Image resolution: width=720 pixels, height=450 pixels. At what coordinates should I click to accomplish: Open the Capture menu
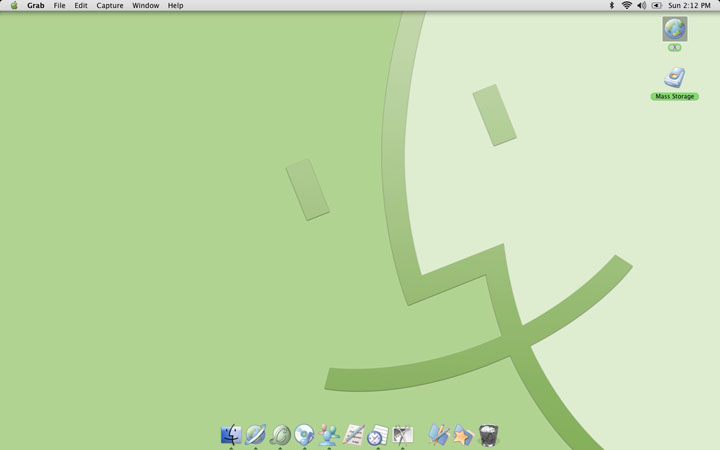pyautogui.click(x=110, y=6)
